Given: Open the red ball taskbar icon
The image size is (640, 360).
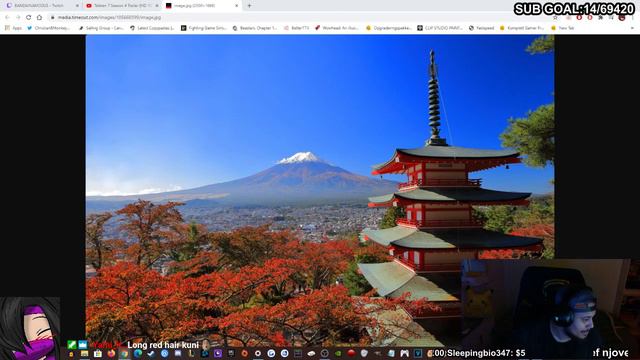Looking at the screenshot, I should [x=351, y=353].
